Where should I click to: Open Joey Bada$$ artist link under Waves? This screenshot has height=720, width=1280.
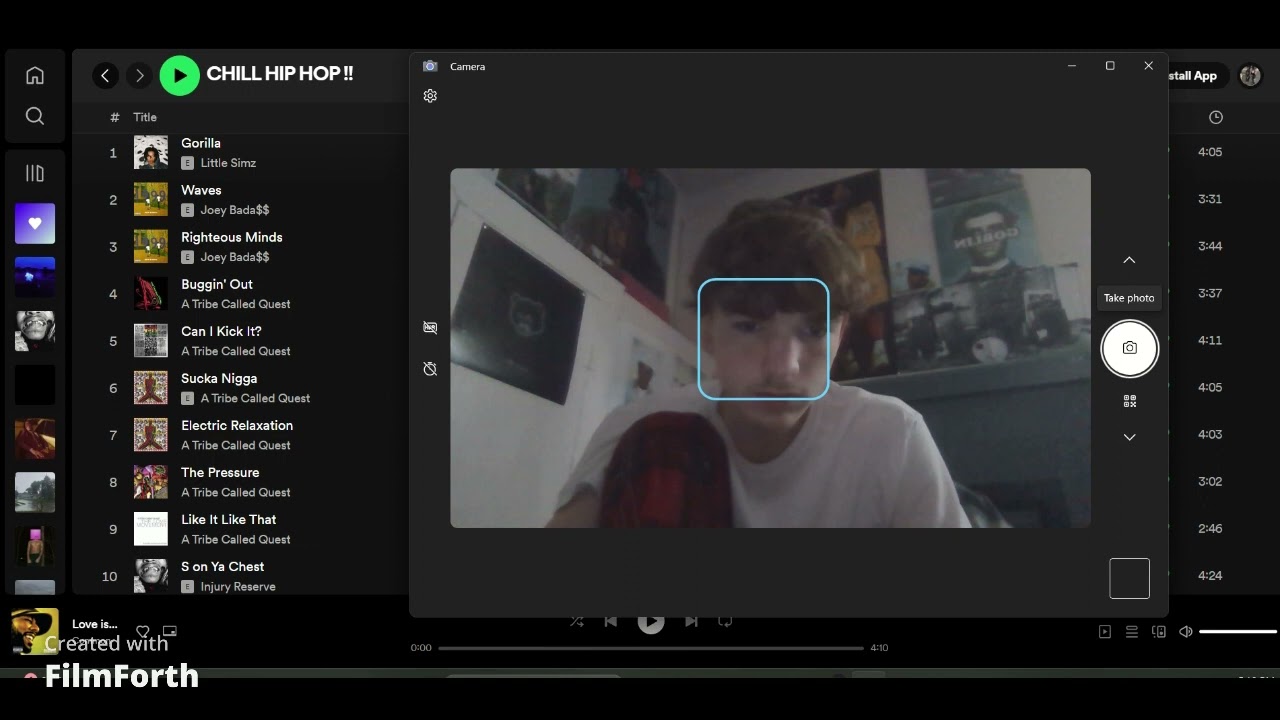235,210
